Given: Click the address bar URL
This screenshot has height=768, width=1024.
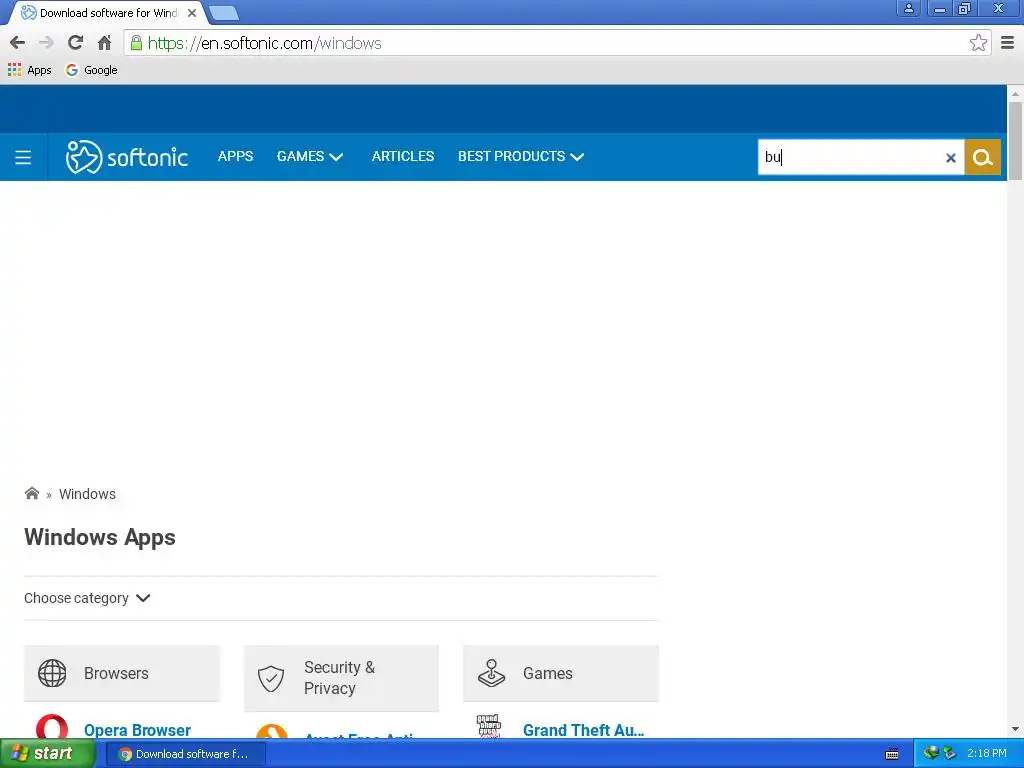Looking at the screenshot, I should point(264,43).
